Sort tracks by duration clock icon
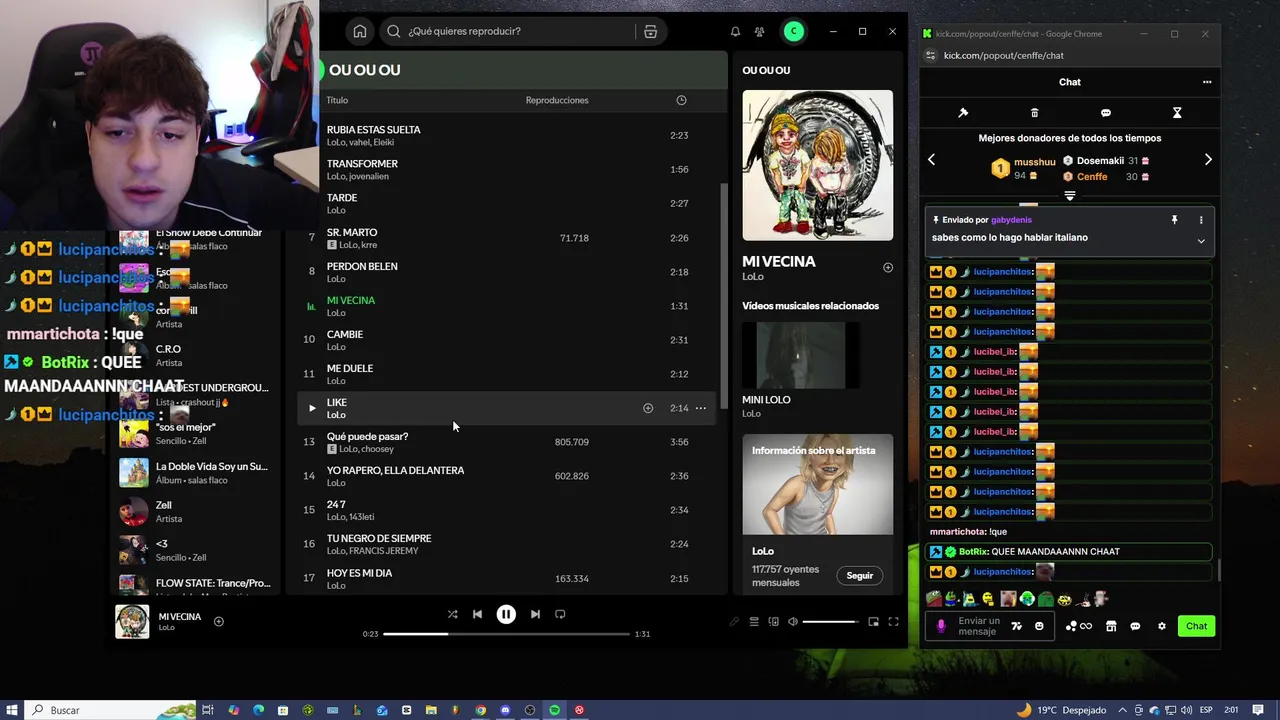The width and height of the screenshot is (1280, 720). click(681, 100)
